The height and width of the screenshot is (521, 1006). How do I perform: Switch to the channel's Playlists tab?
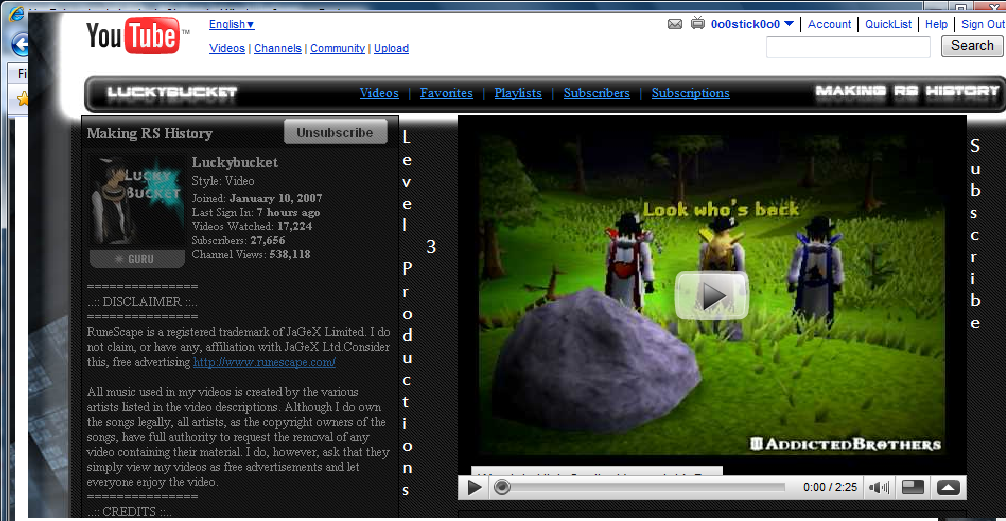pyautogui.click(x=518, y=93)
